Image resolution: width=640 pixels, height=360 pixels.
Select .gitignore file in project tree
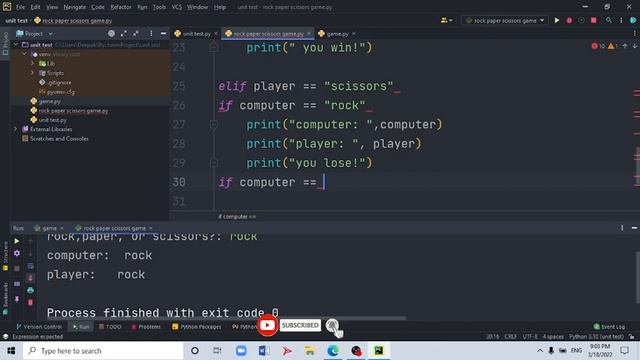(x=55, y=82)
